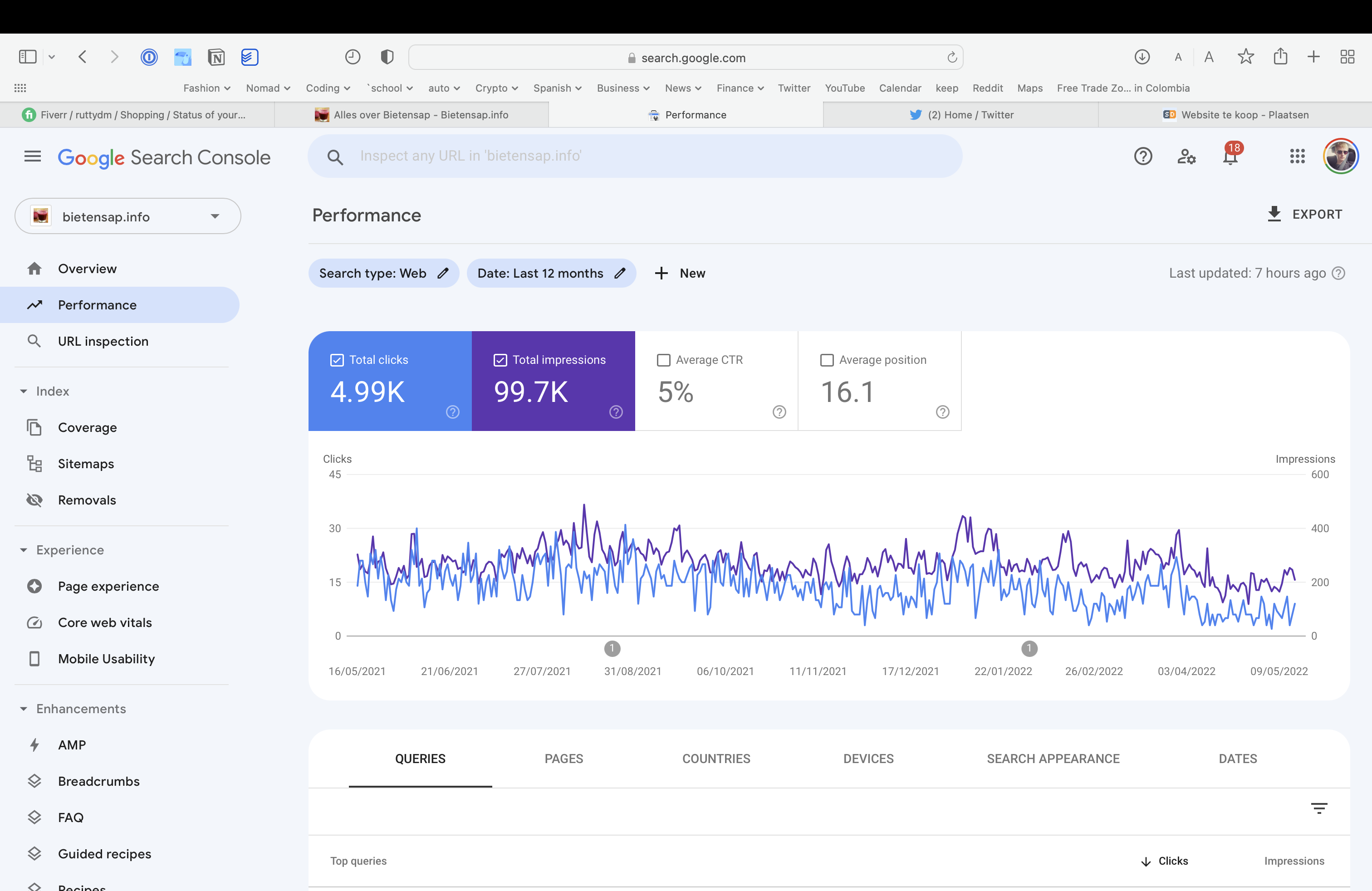Open the Help question mark icon
This screenshot has width=1372, height=891.
(1142, 156)
